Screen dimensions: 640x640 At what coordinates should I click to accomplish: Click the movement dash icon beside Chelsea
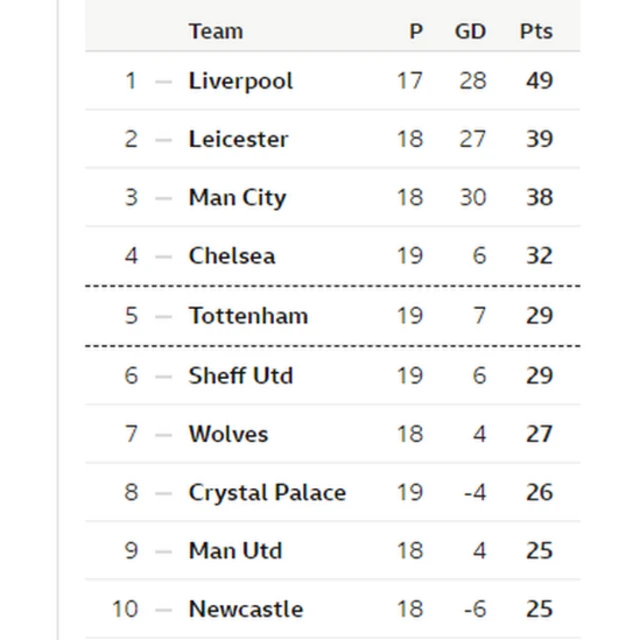(164, 256)
